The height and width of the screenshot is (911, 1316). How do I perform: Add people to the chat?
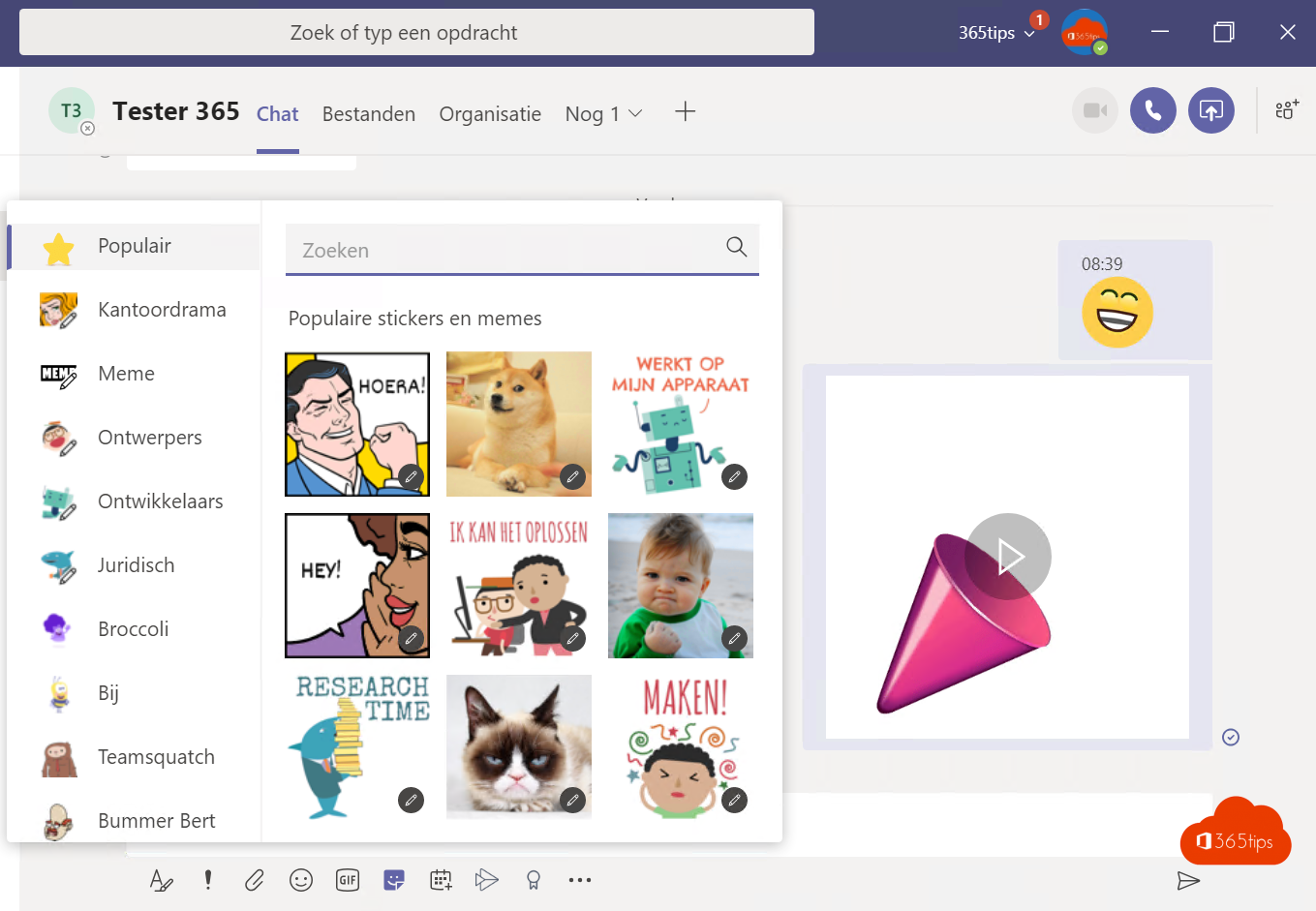1285,110
